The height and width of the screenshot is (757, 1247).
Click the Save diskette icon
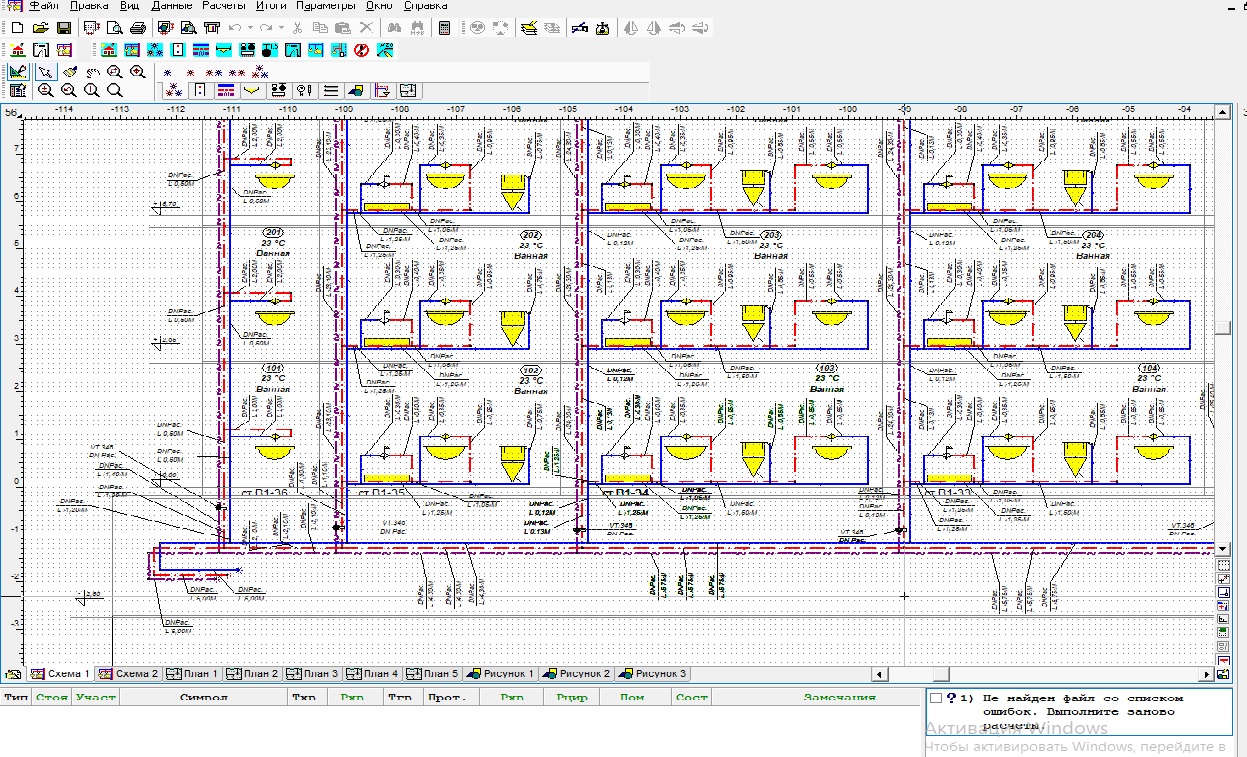[64, 28]
